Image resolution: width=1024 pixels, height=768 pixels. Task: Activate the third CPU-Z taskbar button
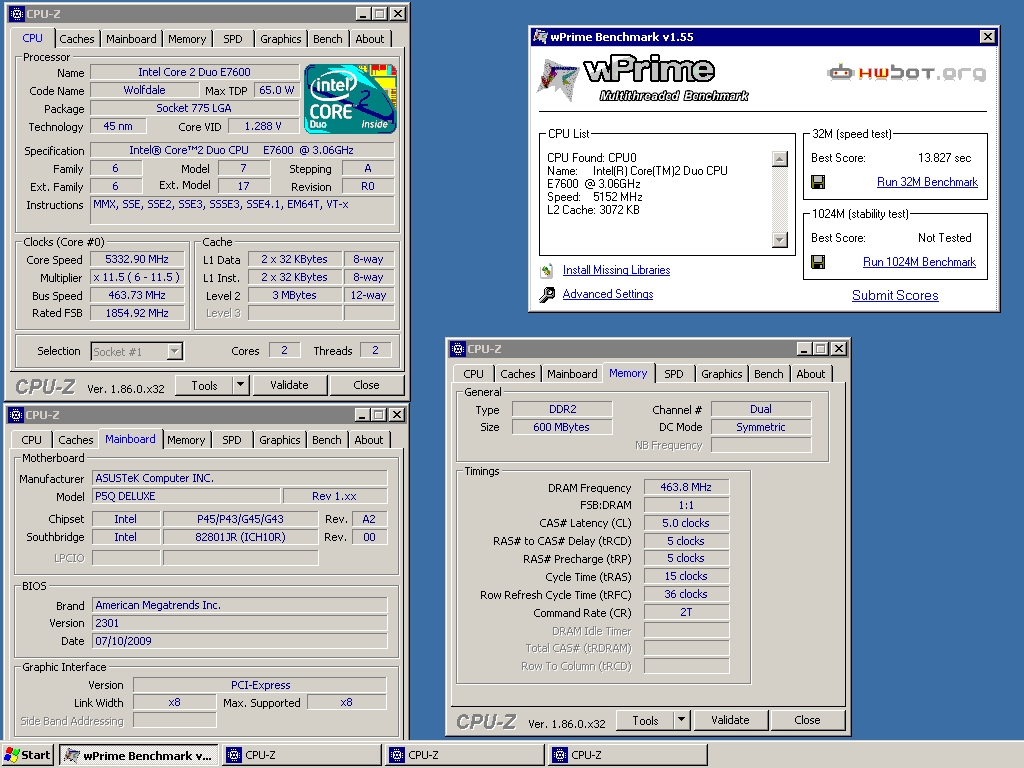click(628, 756)
